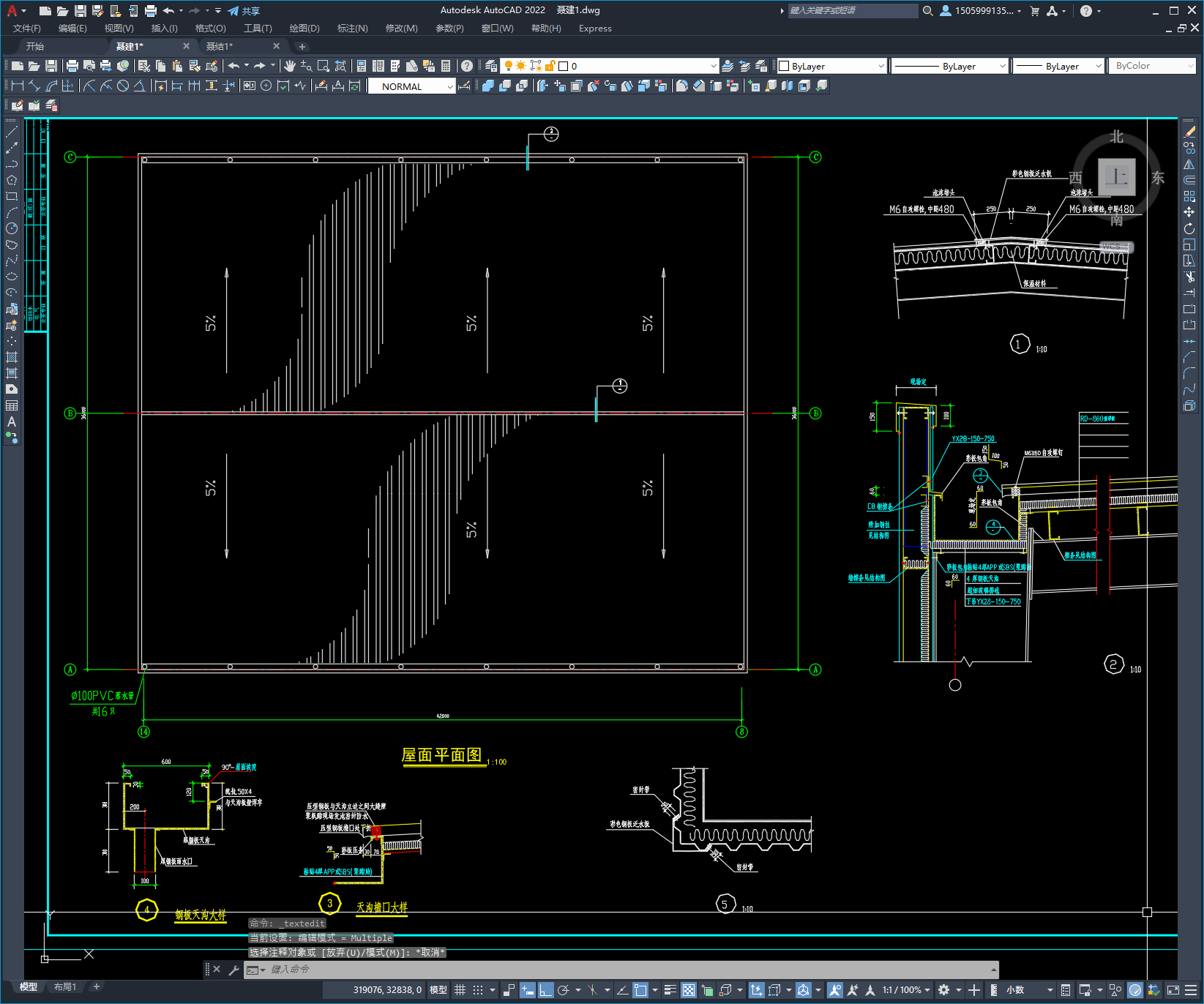This screenshot has width=1204, height=1004.
Task: Open the ByColor plot style dropdown
Action: (x=1153, y=66)
